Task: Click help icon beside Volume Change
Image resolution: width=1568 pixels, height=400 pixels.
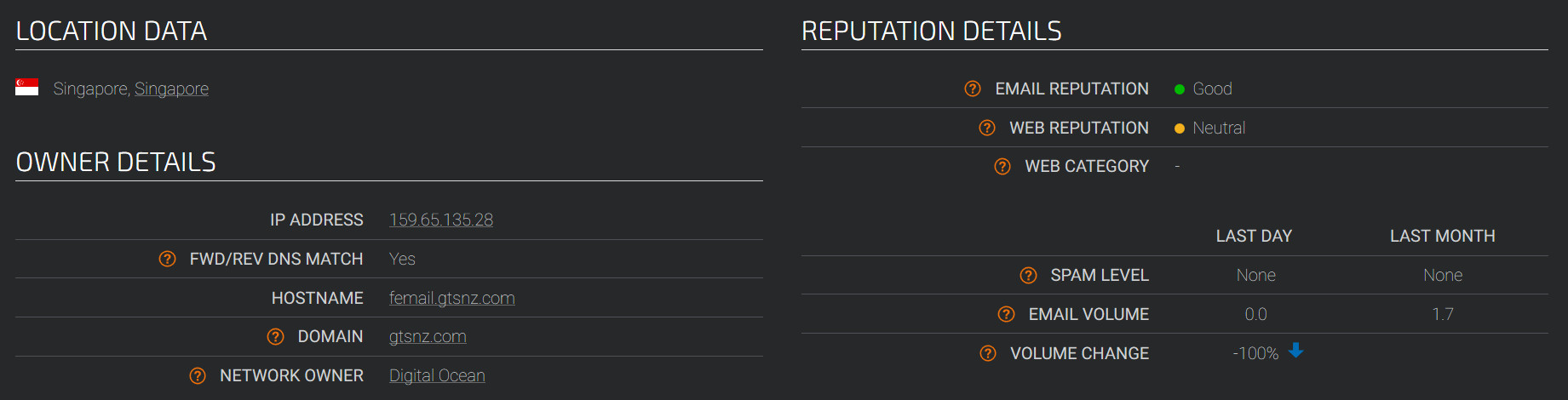Action: click(x=988, y=353)
